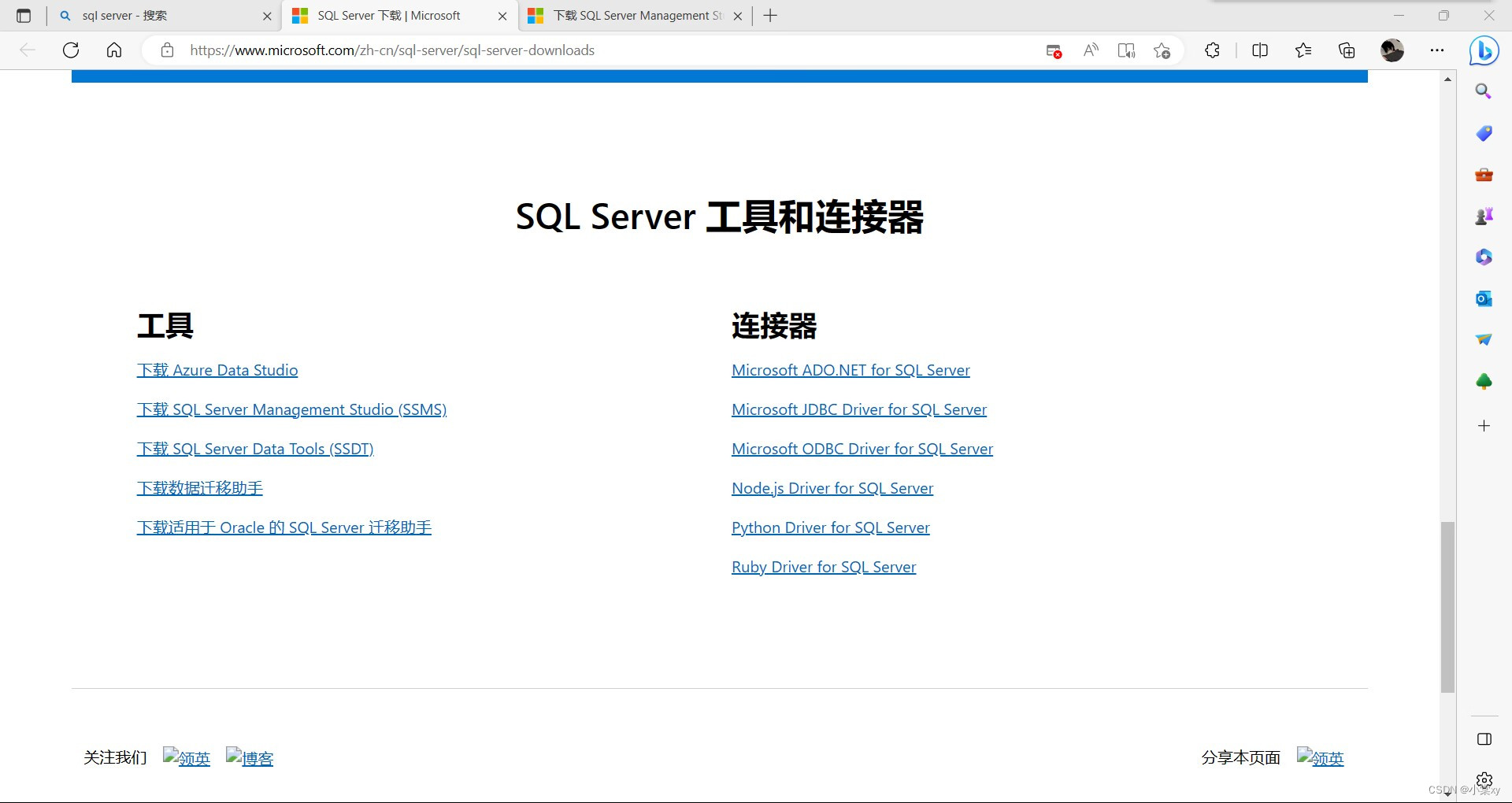The width and height of the screenshot is (1512, 803).
Task: Open the Extensions puzzle icon
Action: pos(1212,50)
